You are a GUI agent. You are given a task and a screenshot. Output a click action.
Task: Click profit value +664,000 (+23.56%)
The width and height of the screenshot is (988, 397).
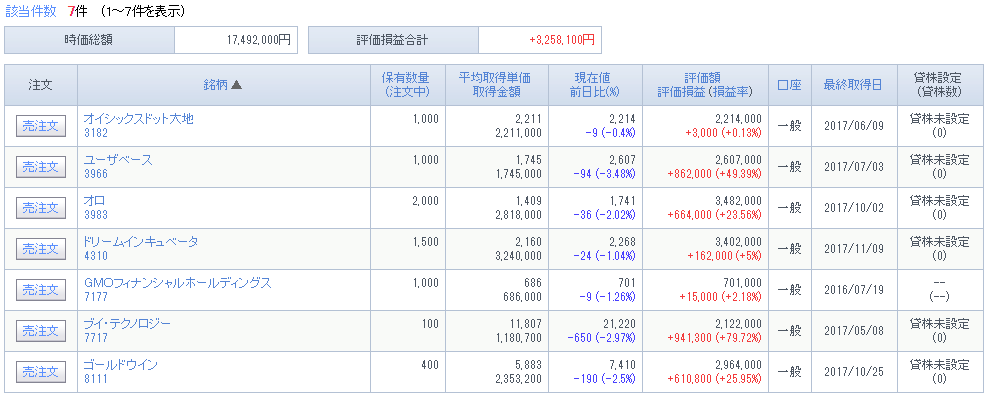[714, 215]
